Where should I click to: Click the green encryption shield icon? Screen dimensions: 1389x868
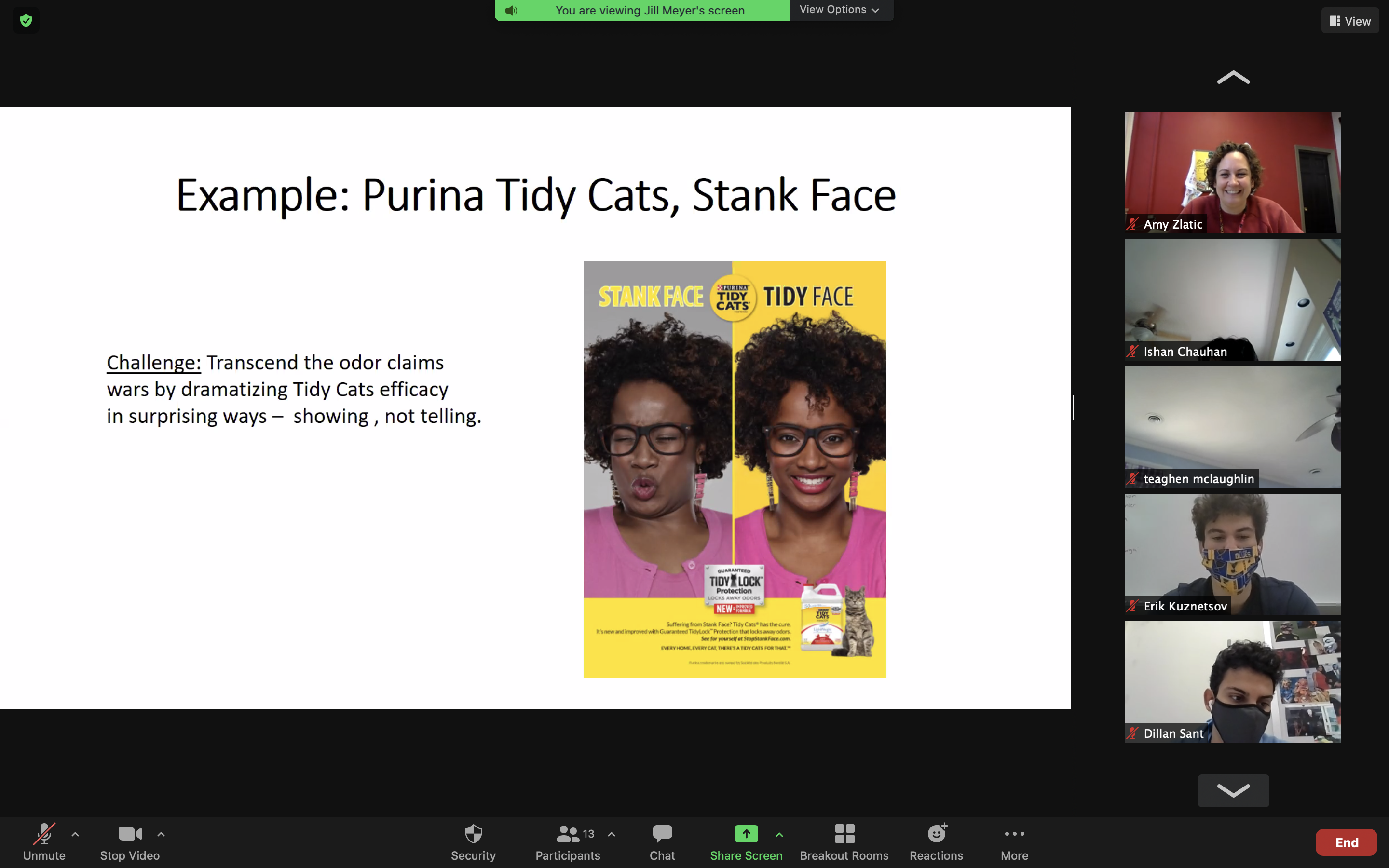(26, 21)
